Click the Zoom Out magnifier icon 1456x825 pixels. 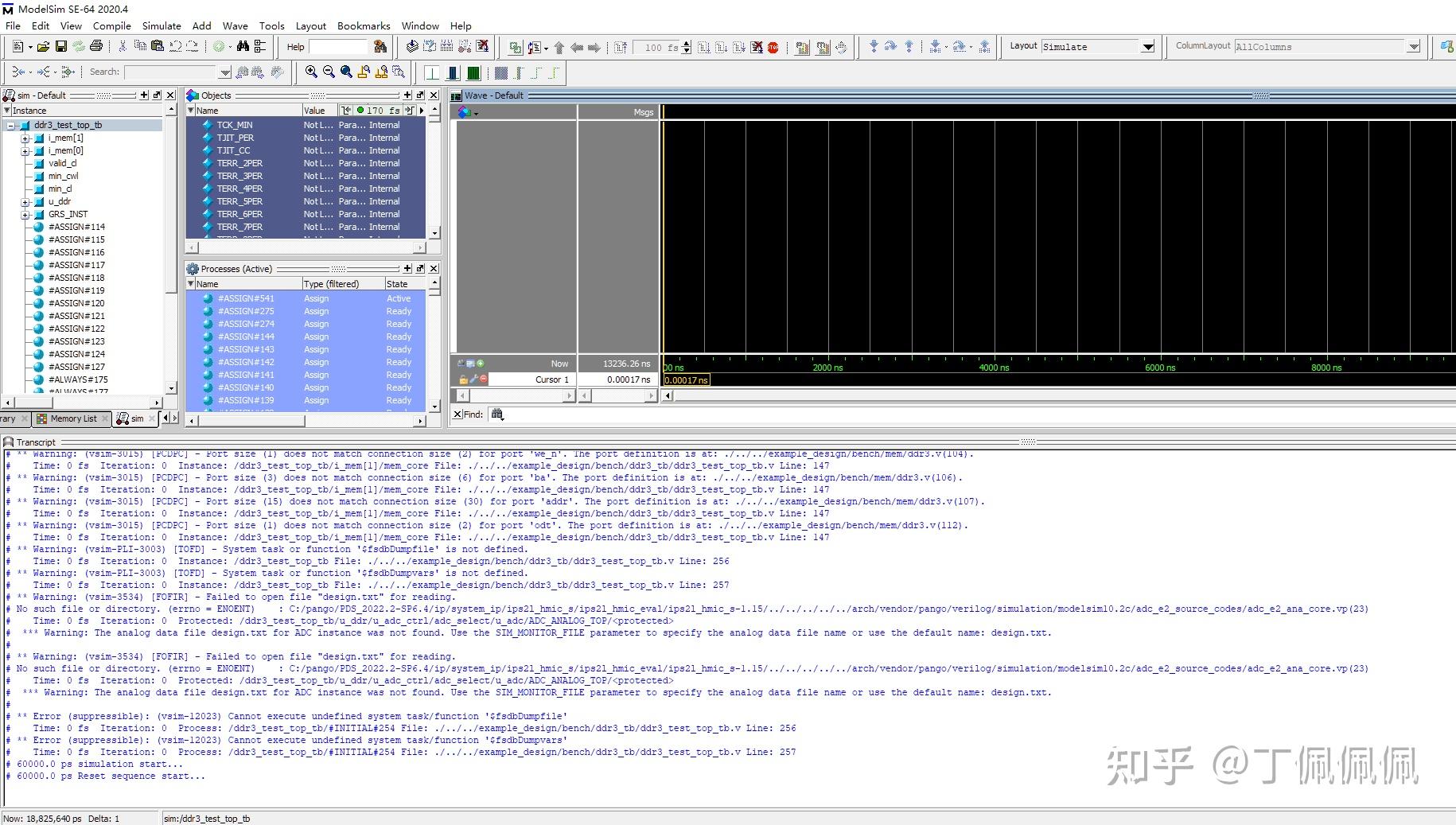(329, 72)
